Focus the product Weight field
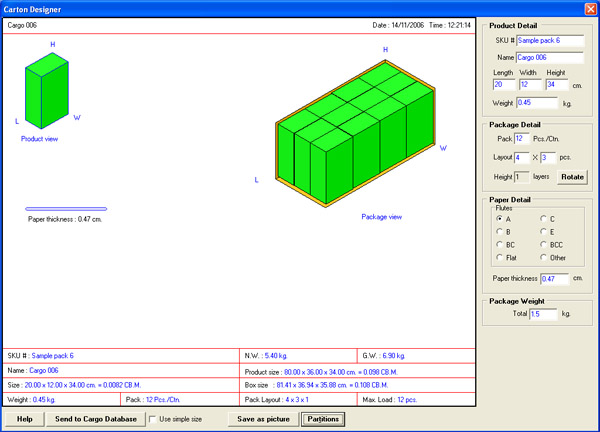600x432 pixels. tap(537, 103)
